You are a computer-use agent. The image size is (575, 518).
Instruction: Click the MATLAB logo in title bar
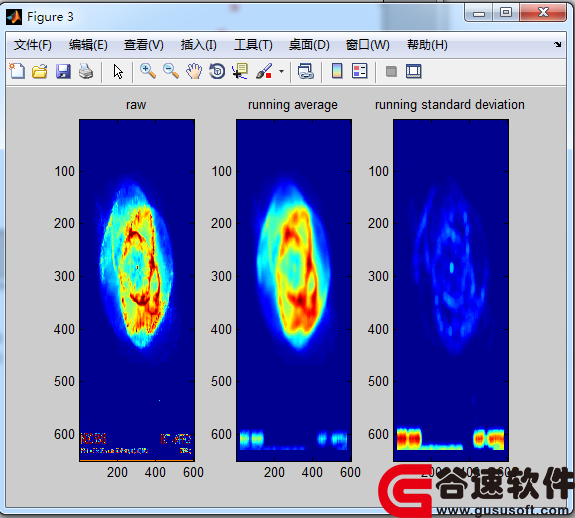click(x=14, y=17)
